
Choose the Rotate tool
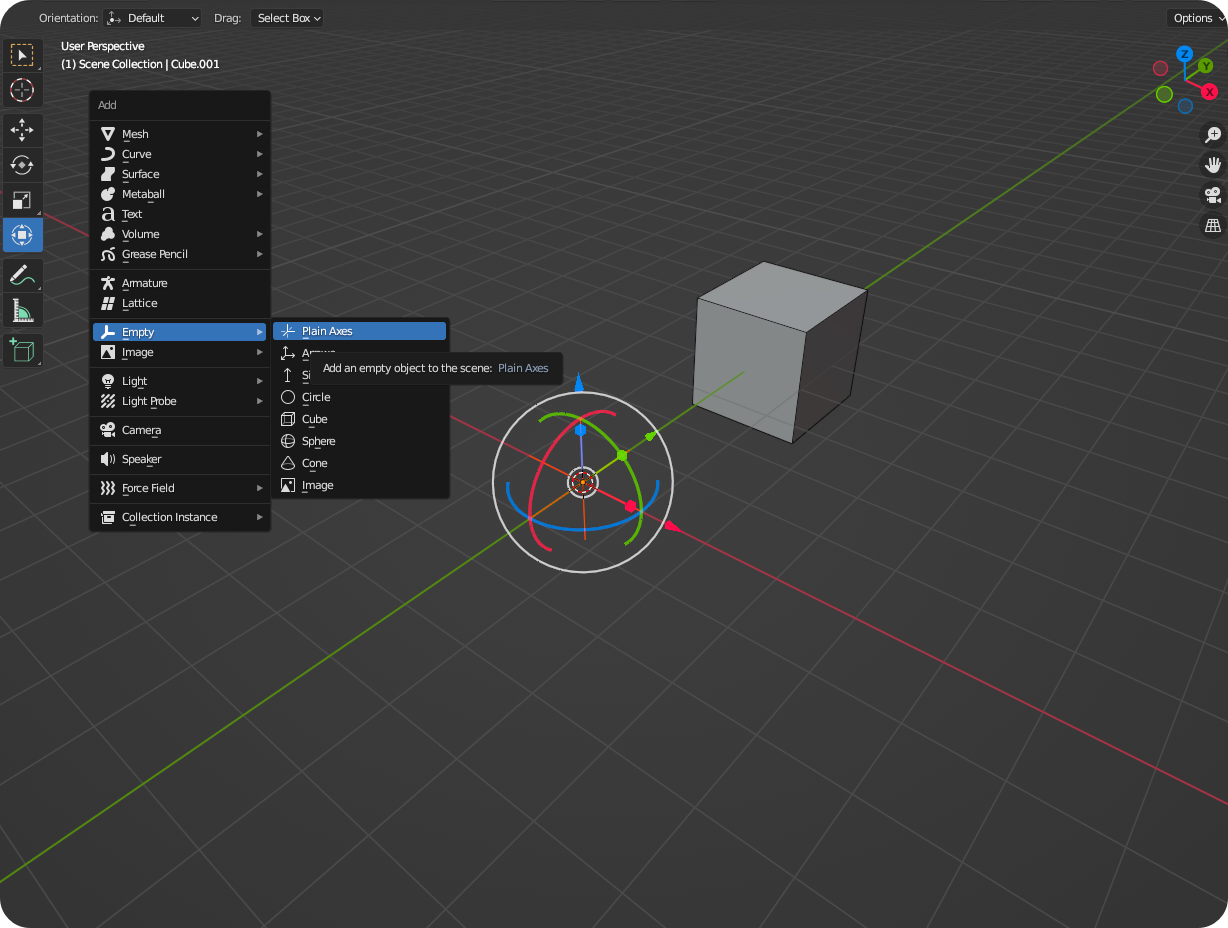click(22, 164)
